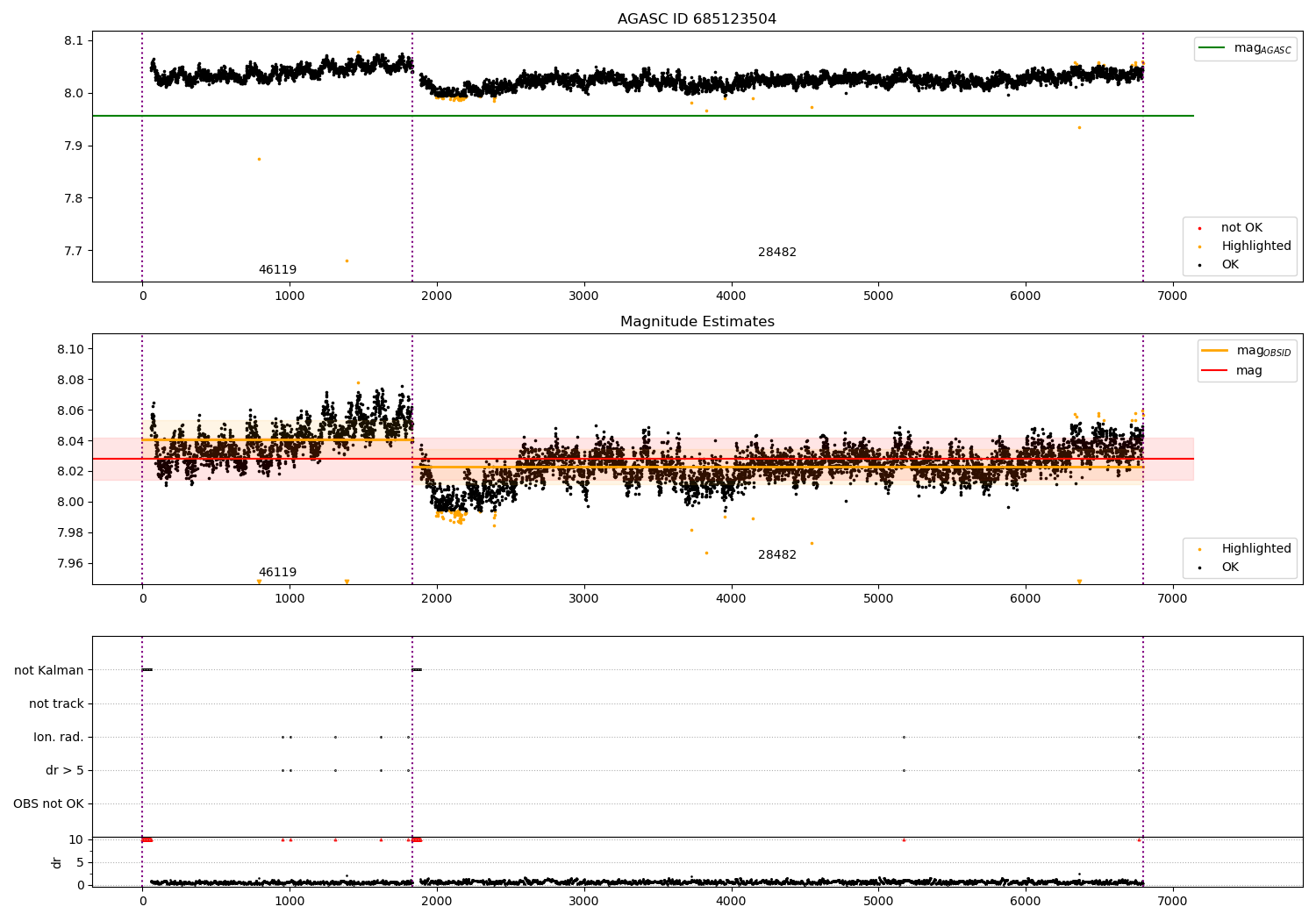Image resolution: width=1316 pixels, height=921 pixels.
Task: Click the 7.96 y-axis tick of the middle plot
Action: tap(70, 563)
